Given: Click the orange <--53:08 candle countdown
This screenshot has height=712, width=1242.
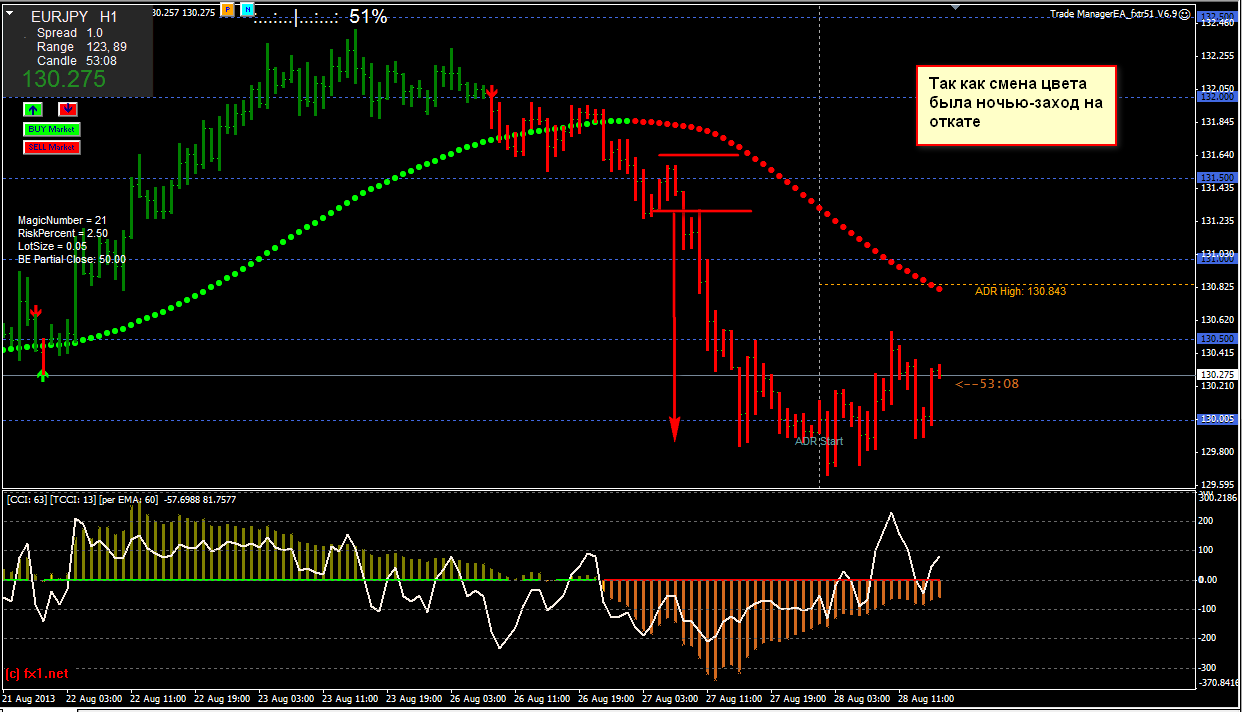Looking at the screenshot, I should pos(987,383).
